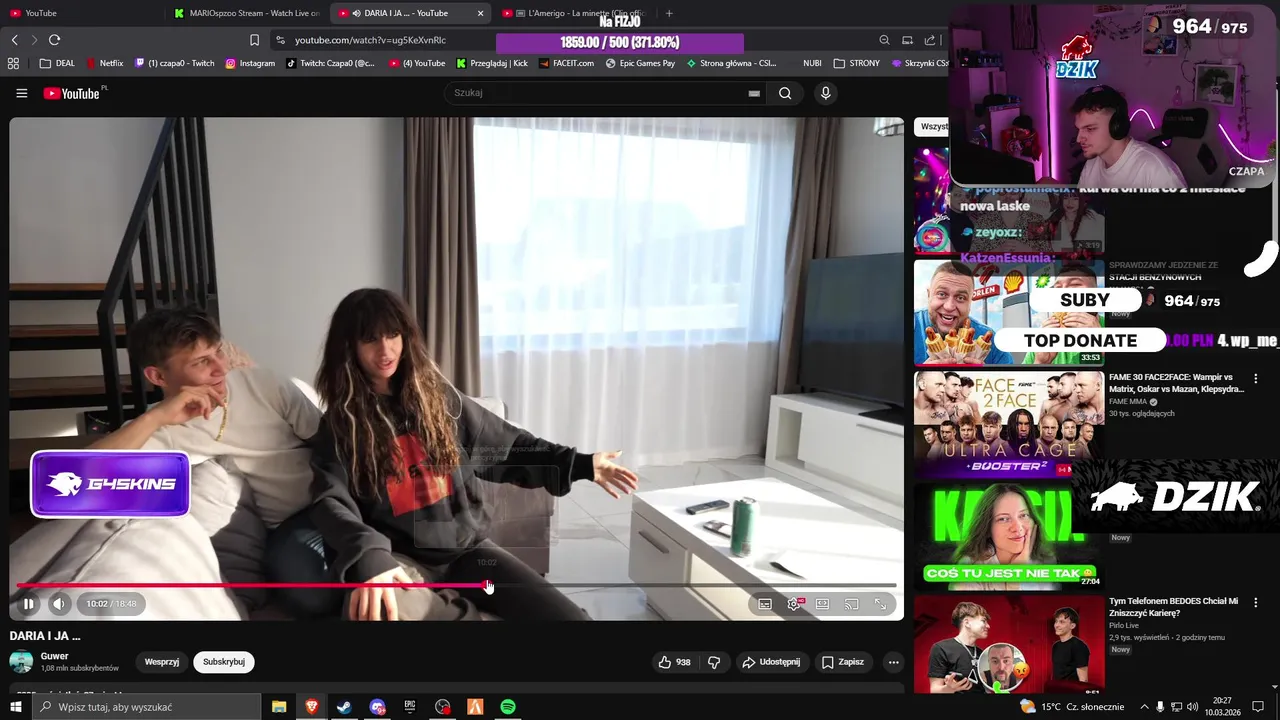
Task: Open options for Tym Telefonem BEDOES video
Action: tap(1256, 603)
